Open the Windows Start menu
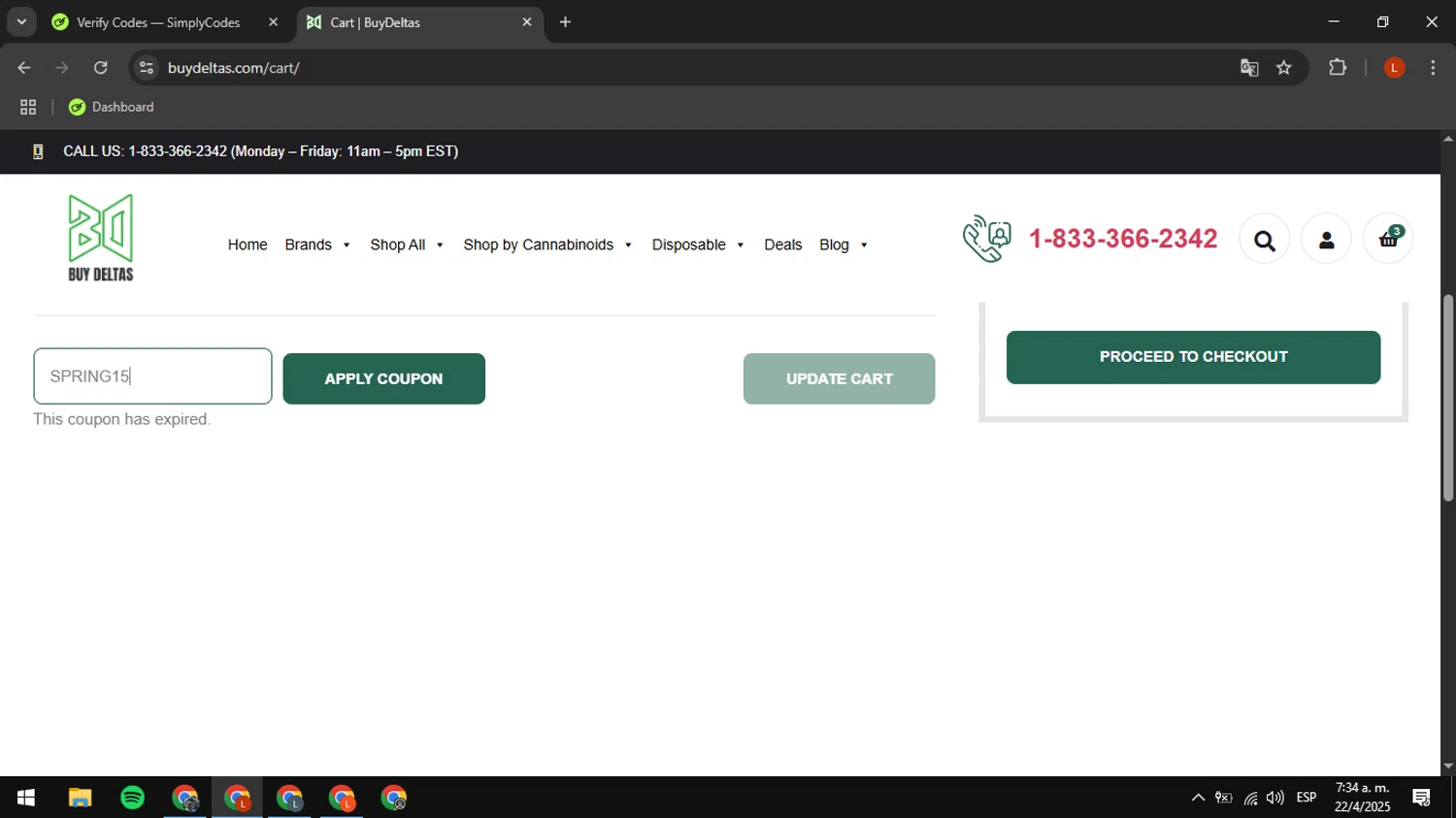Viewport: 1456px width, 818px height. pyautogui.click(x=26, y=798)
